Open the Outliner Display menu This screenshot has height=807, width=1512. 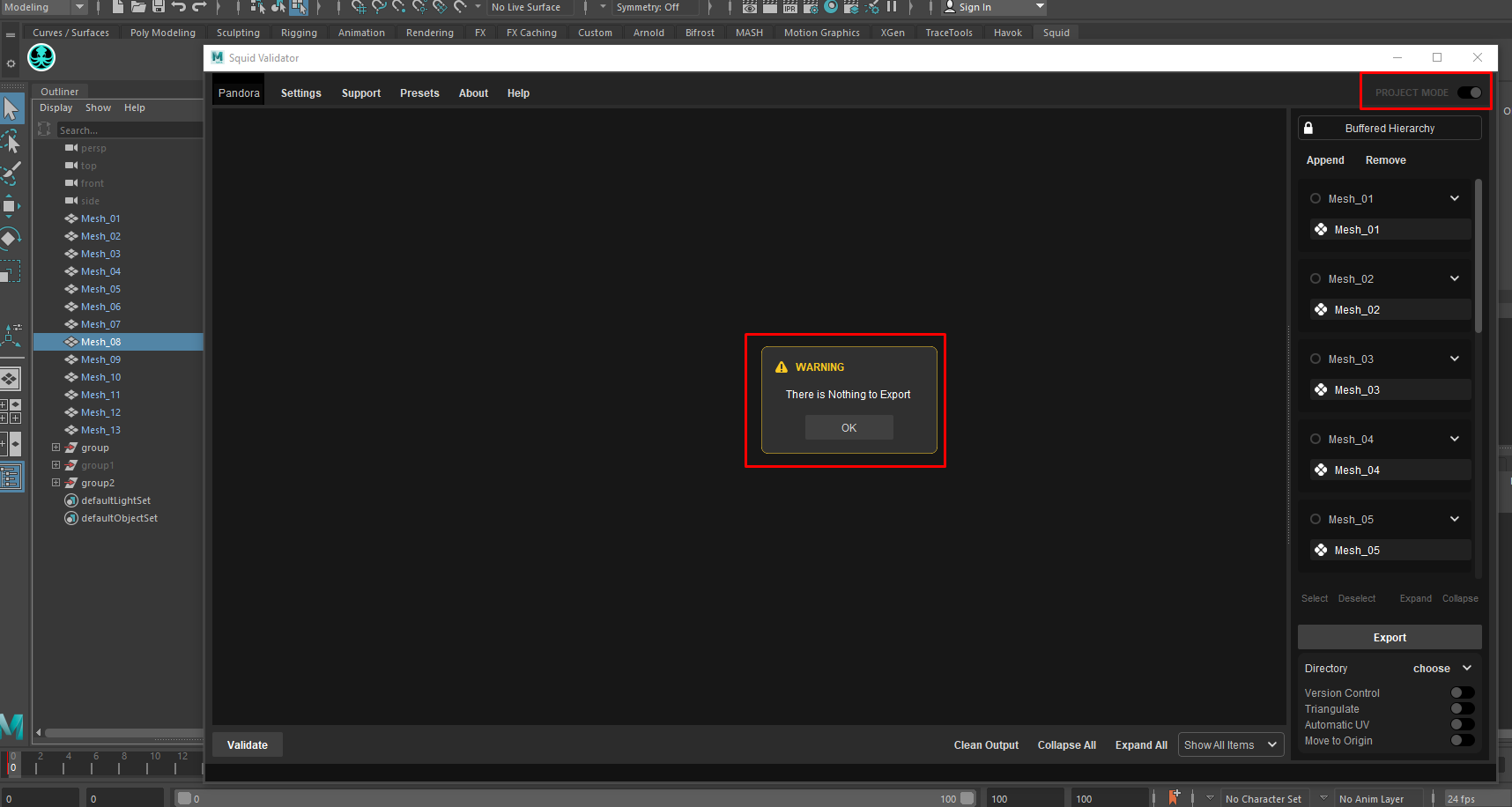coord(56,107)
